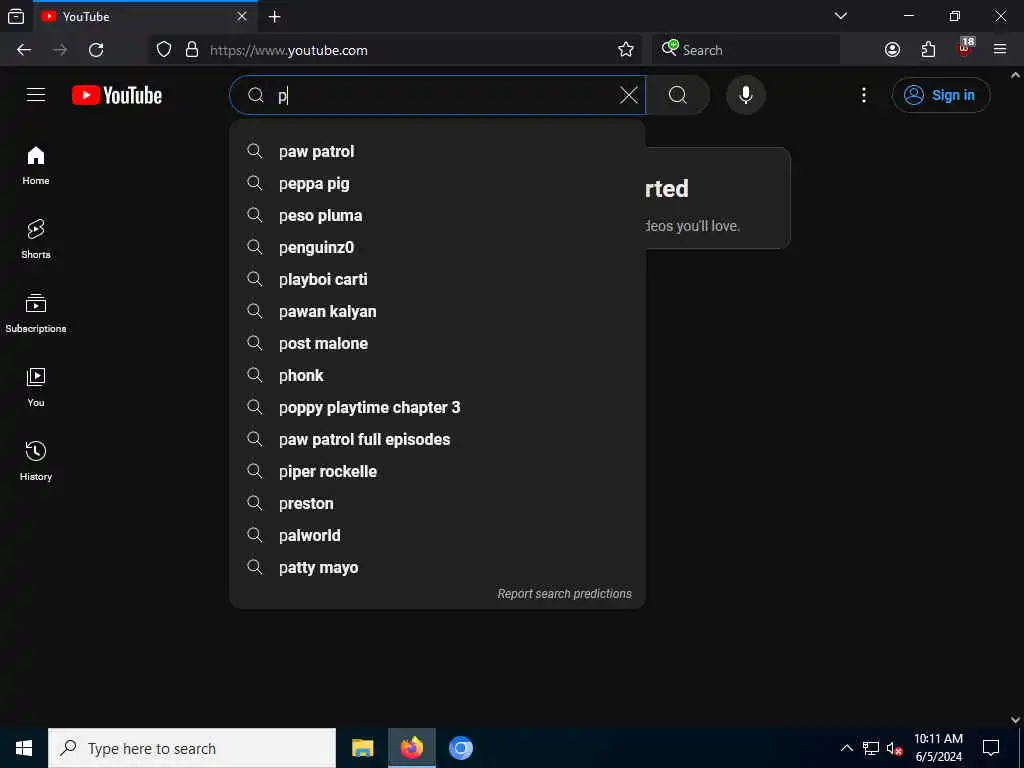Screen dimensions: 1024x768
Task: Open the YouTube settings three-dot menu
Action: 864,95
